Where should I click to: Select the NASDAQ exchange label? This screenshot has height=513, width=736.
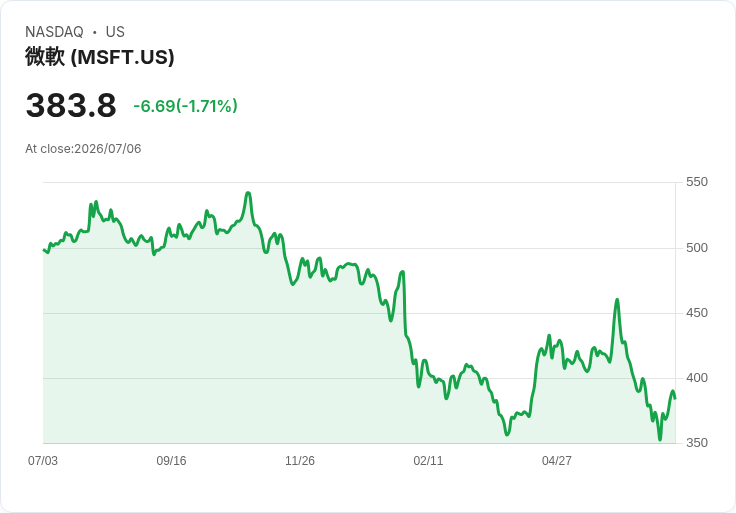(x=54, y=32)
